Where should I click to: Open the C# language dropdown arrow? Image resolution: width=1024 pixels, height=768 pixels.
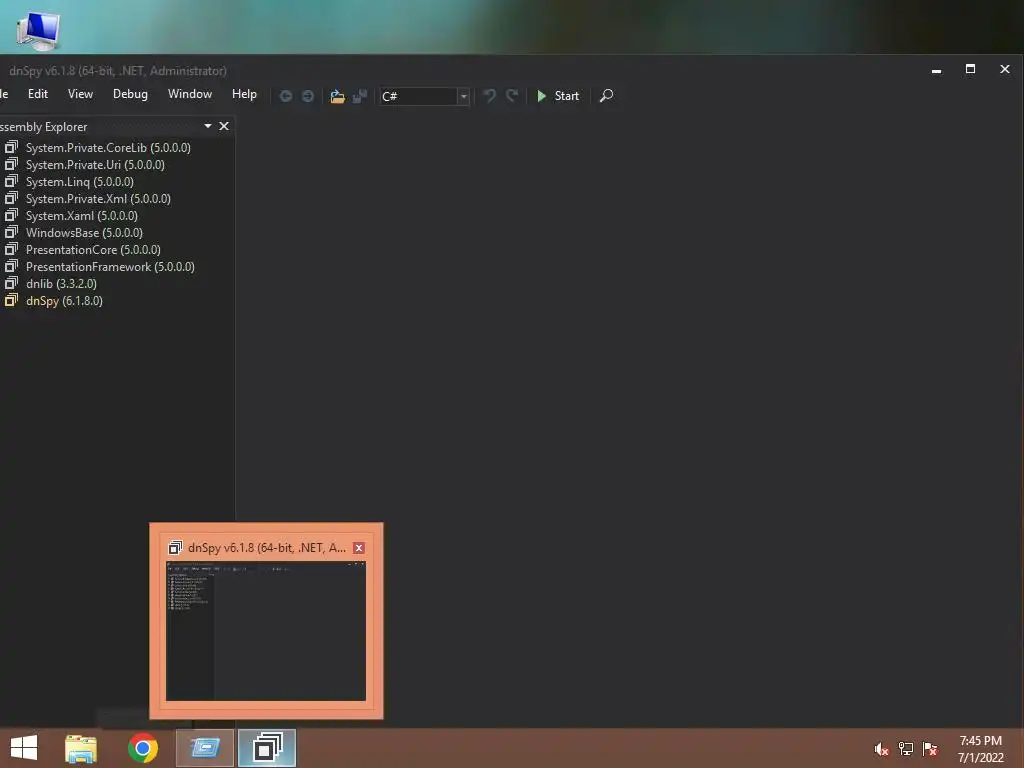click(x=463, y=96)
